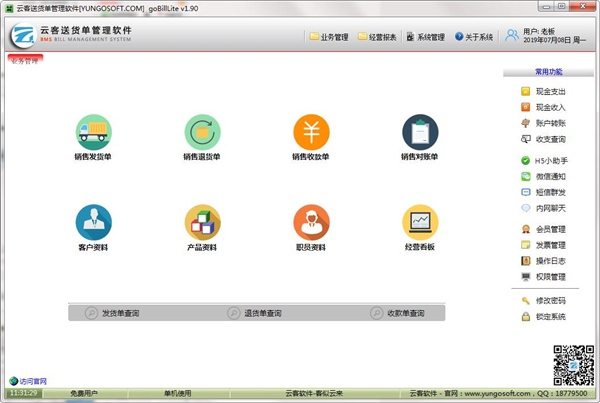Screen dimensions: 600x403
Task: Click the 现金支出 icon in sidebar
Action: 526,91
